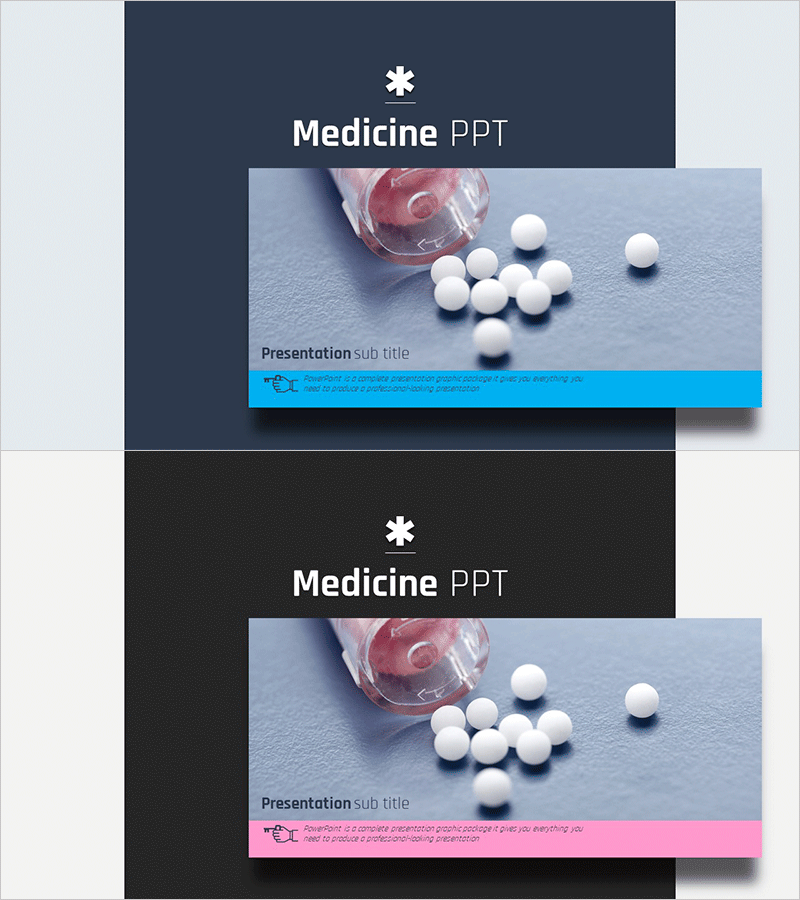Click the PowerPoint description text on pink bar

pyautogui.click(x=443, y=833)
